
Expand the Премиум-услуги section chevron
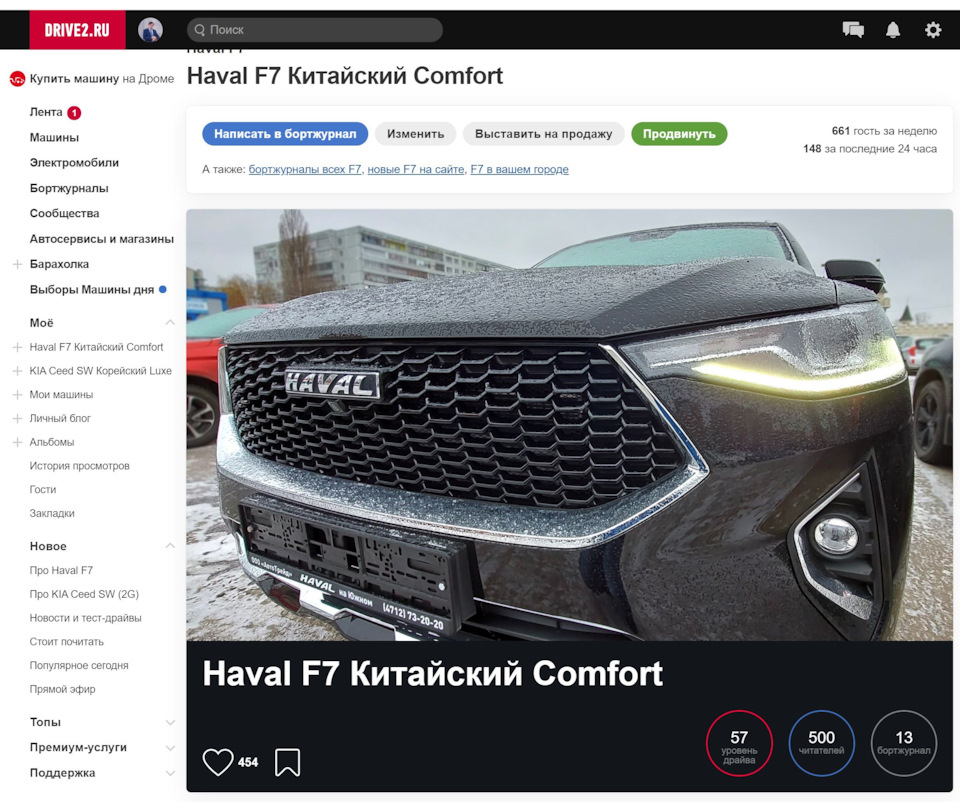170,748
